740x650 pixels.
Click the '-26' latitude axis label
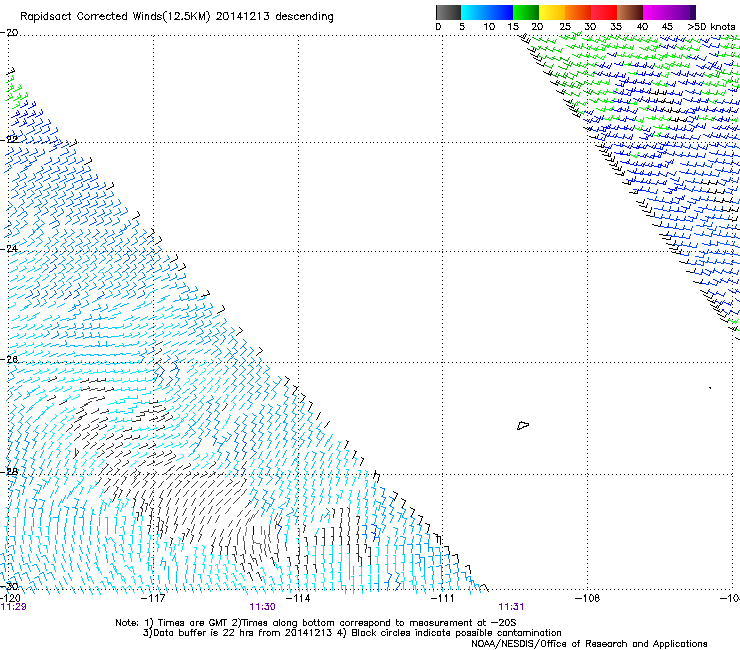pyautogui.click(x=9, y=359)
